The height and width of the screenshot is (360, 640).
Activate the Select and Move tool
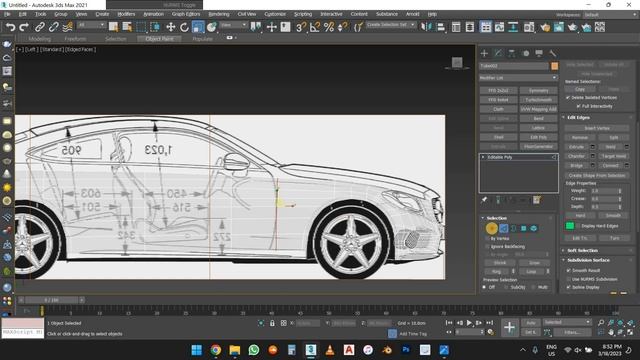171,27
